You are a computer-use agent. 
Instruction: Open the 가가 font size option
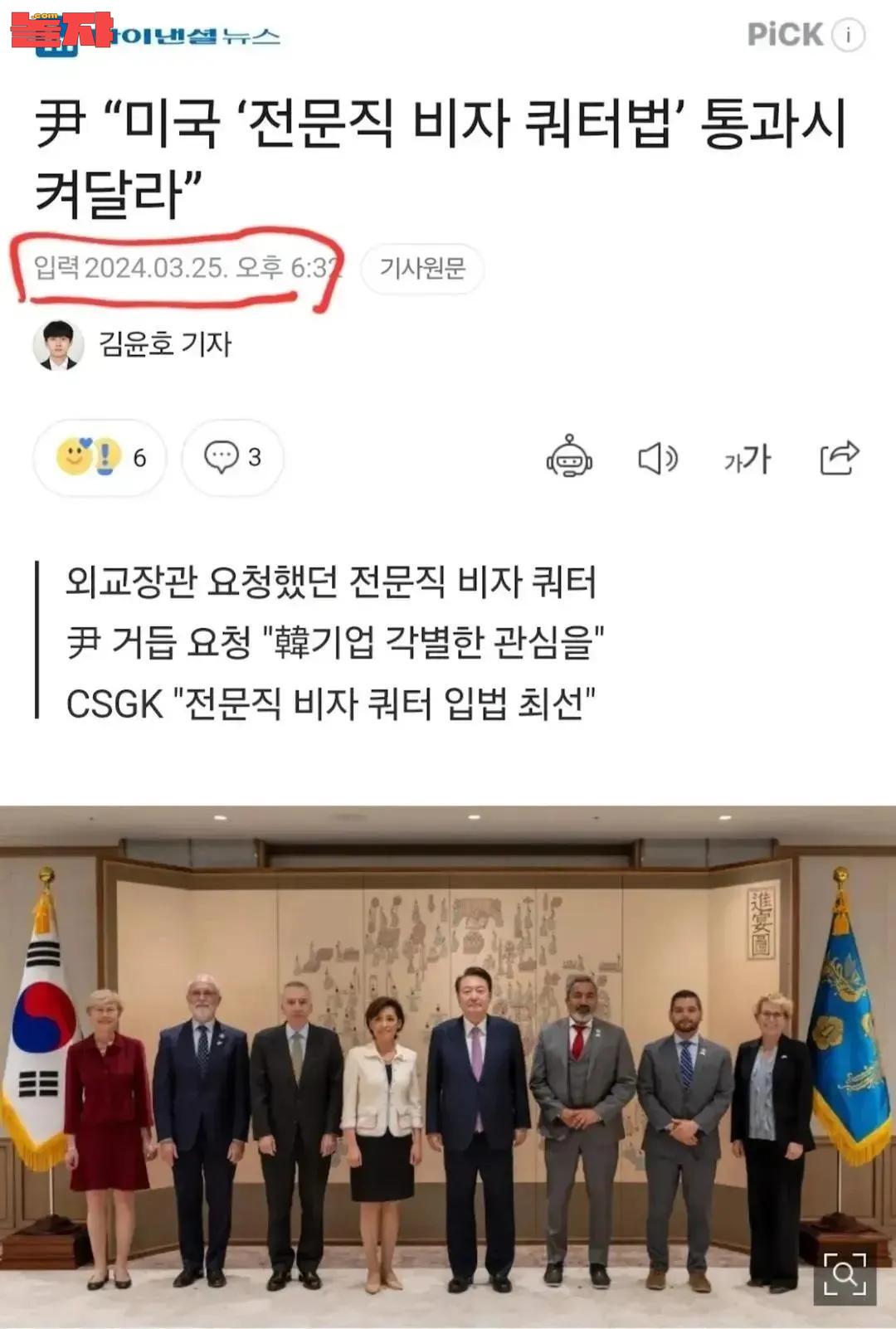click(747, 458)
